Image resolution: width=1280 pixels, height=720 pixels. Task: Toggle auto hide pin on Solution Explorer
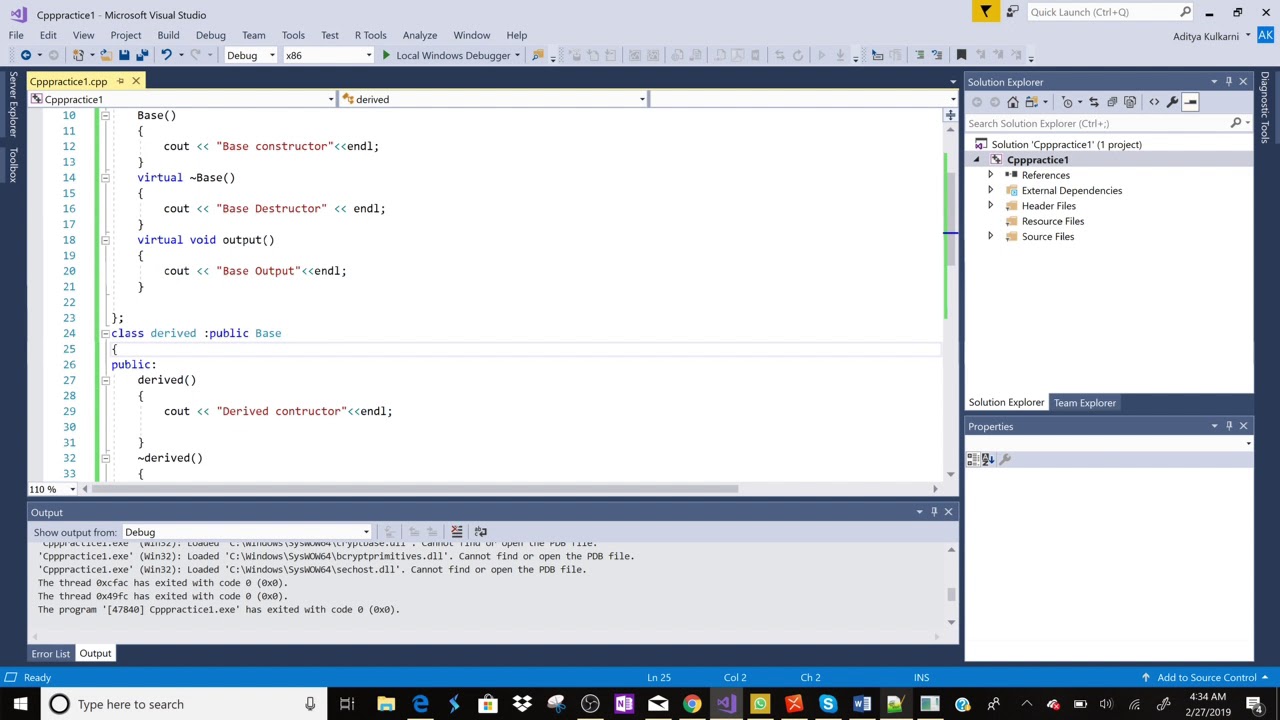tap(1229, 82)
